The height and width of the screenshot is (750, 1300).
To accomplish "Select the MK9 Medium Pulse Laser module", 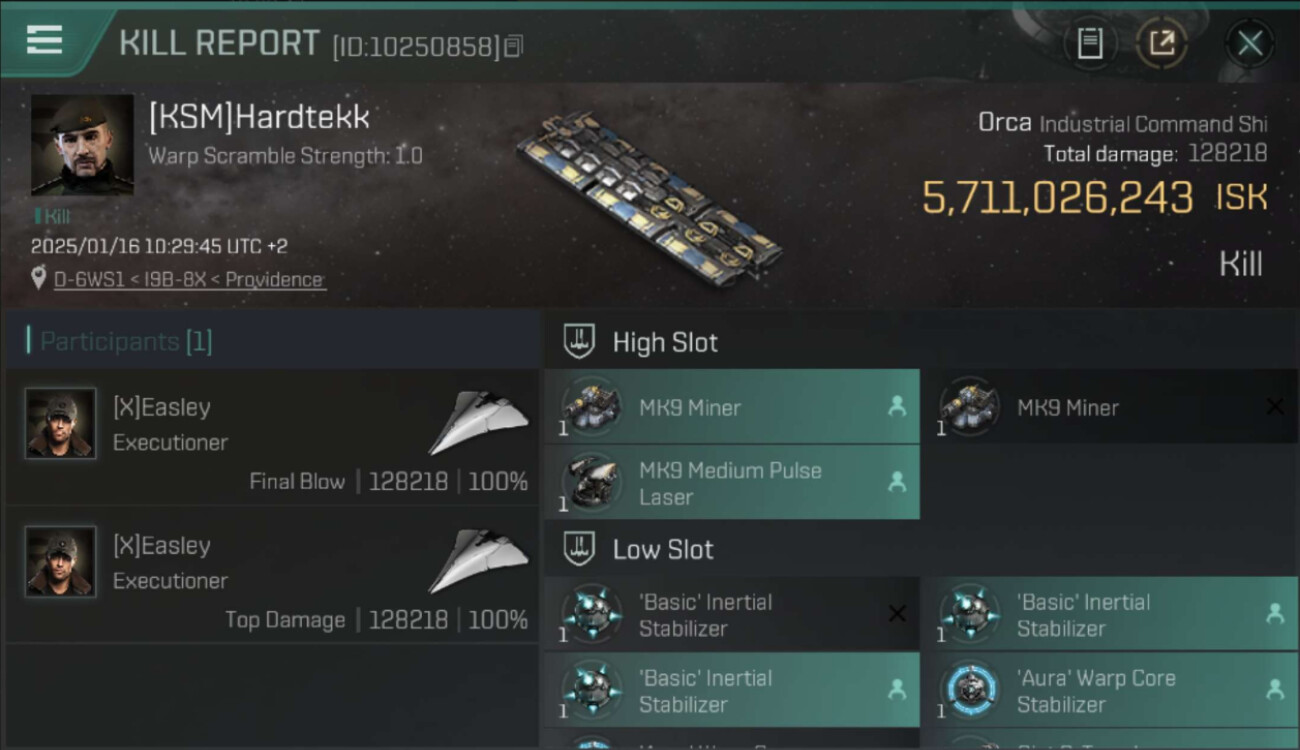I will [731, 483].
